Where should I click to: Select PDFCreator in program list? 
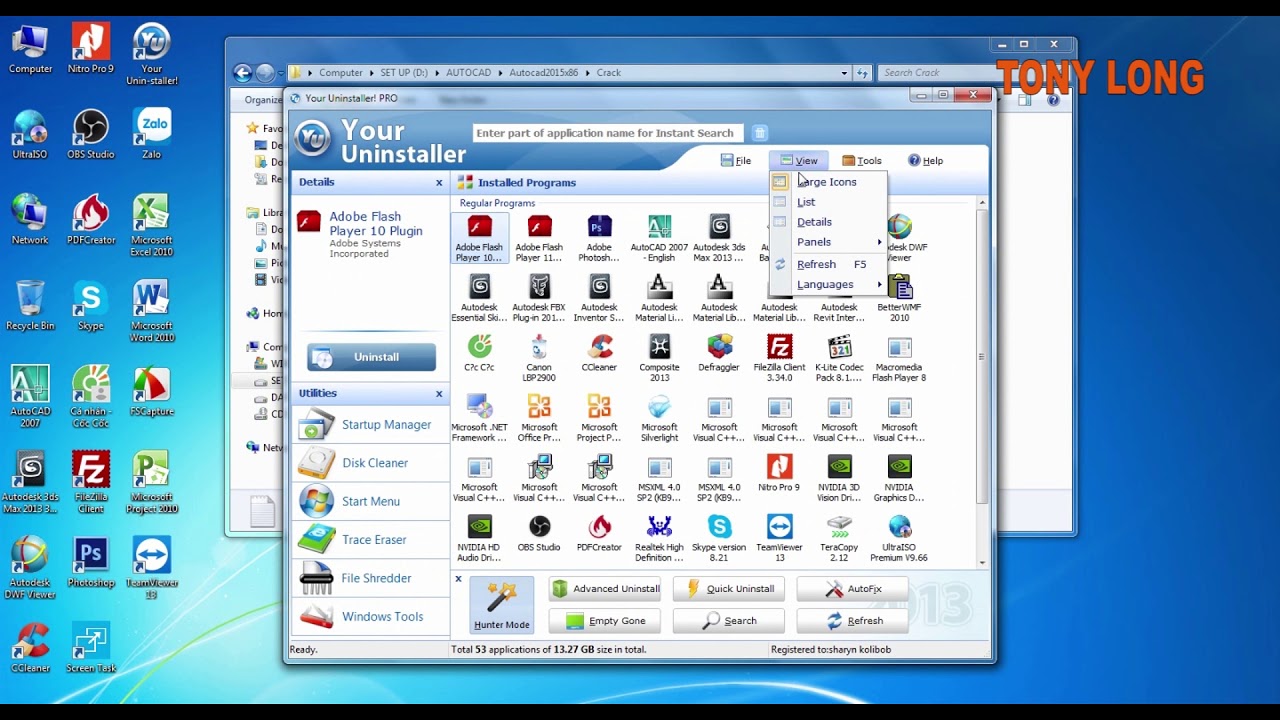click(x=599, y=534)
